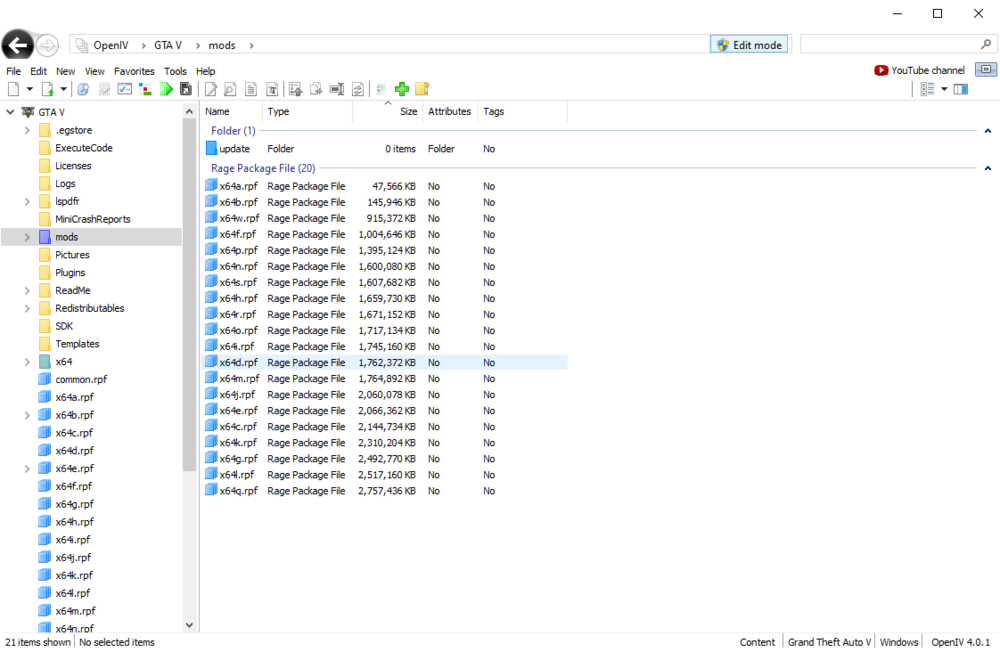Click the red and green blocks icon

click(x=145, y=89)
